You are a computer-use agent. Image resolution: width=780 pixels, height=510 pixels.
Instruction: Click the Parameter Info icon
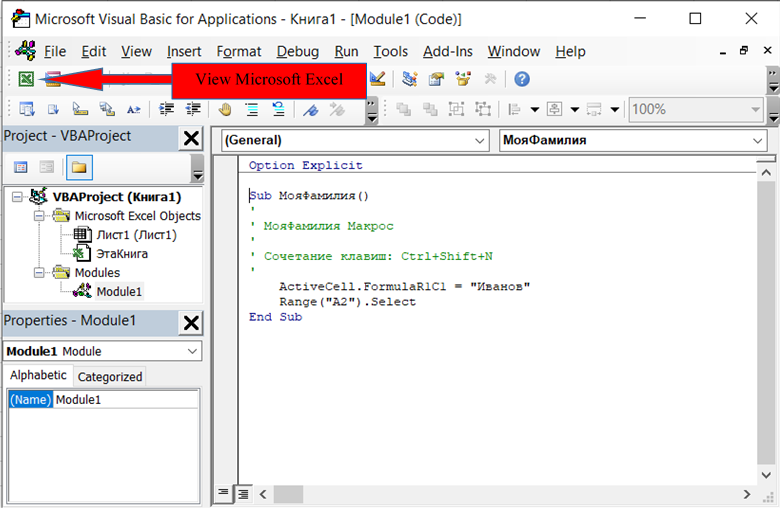click(x=107, y=109)
